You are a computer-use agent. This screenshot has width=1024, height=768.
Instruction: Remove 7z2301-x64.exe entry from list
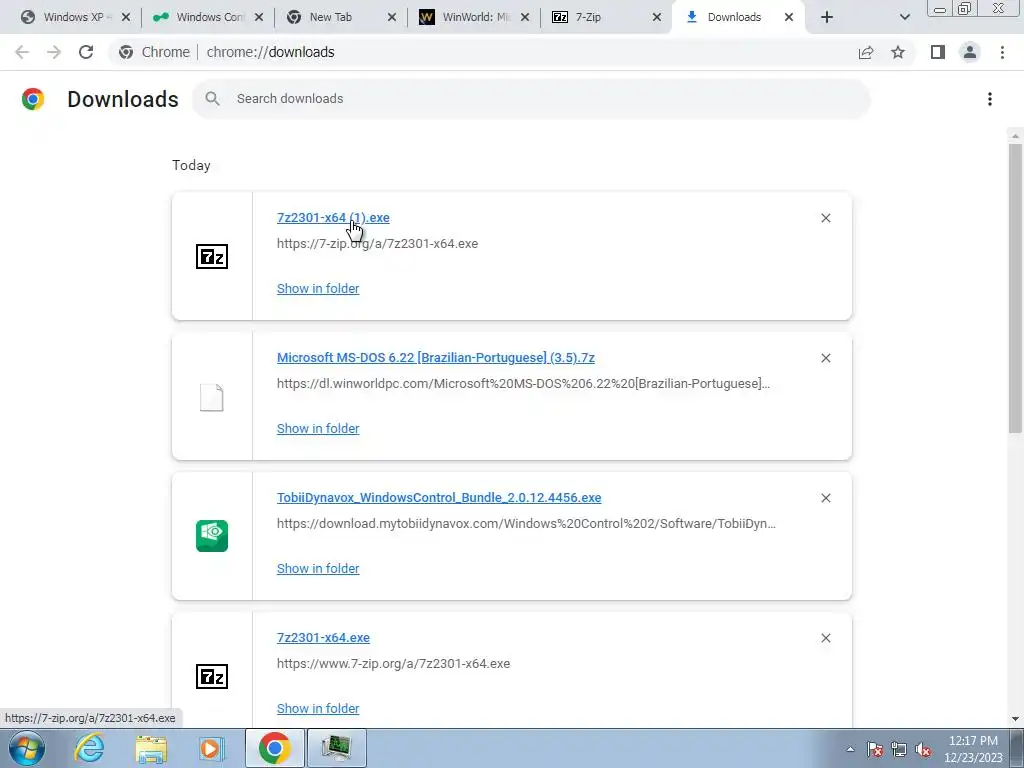(x=825, y=638)
